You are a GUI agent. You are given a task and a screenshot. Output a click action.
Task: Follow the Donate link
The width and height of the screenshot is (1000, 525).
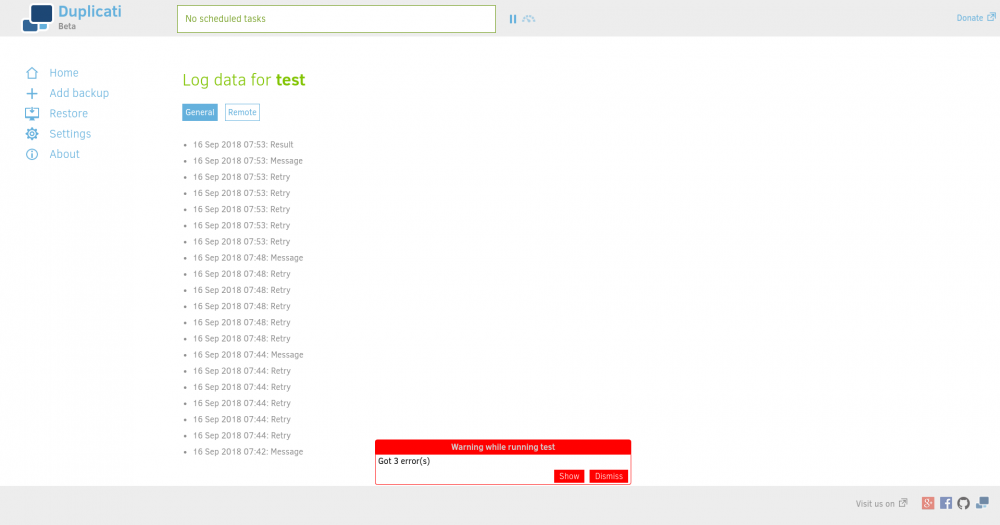pos(969,18)
